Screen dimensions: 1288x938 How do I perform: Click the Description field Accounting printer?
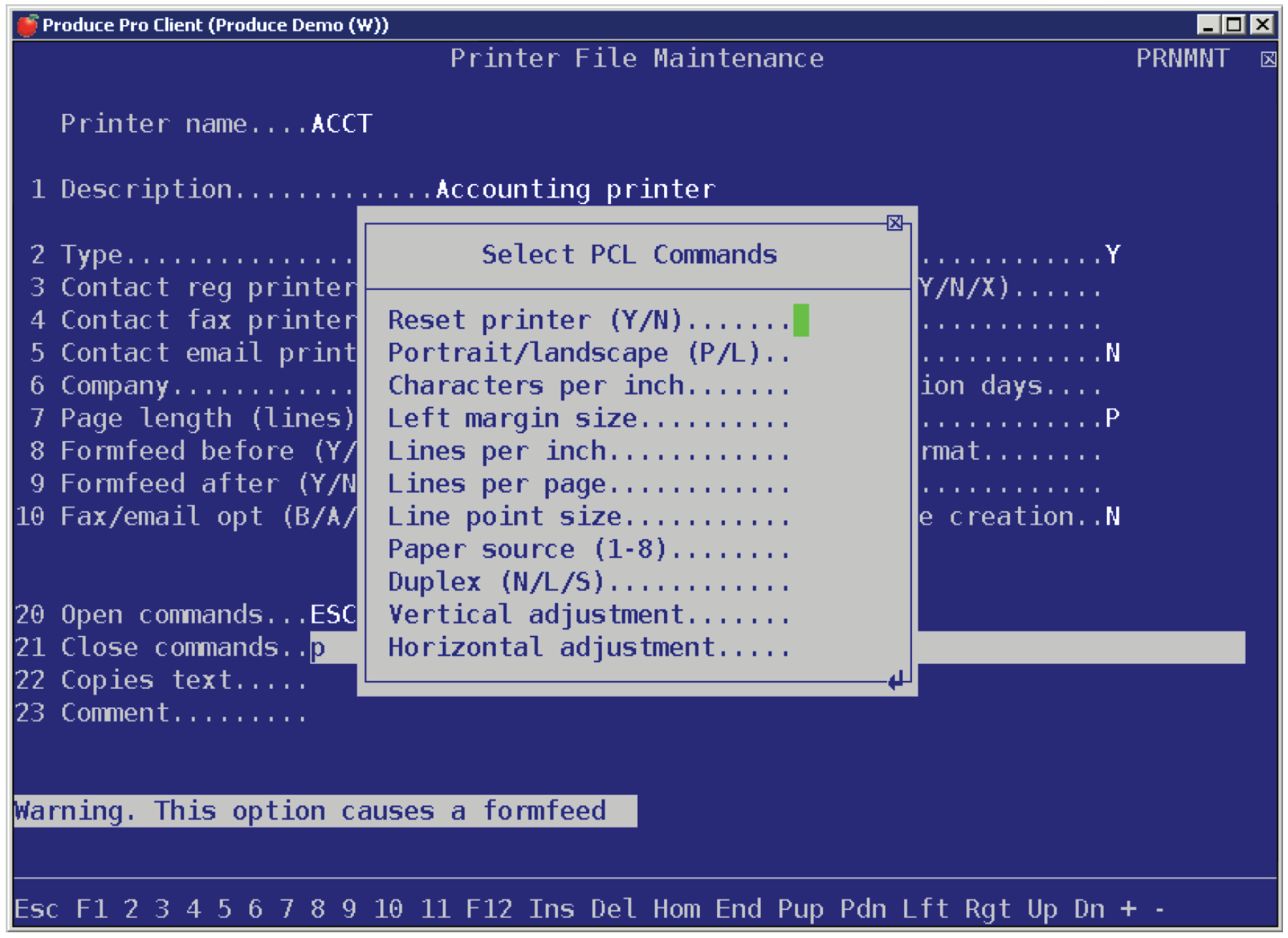tap(575, 190)
